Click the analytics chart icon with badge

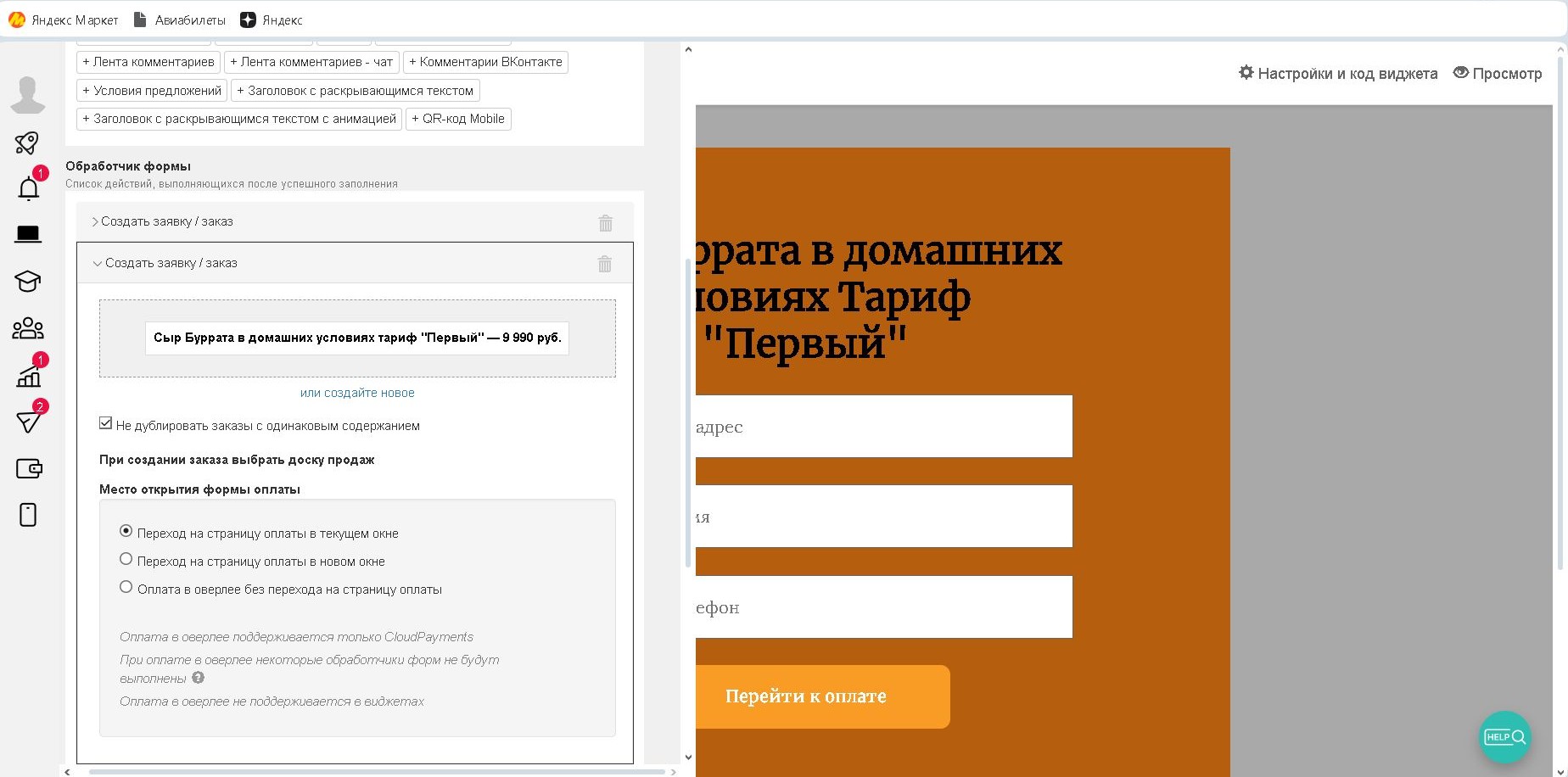click(x=28, y=376)
